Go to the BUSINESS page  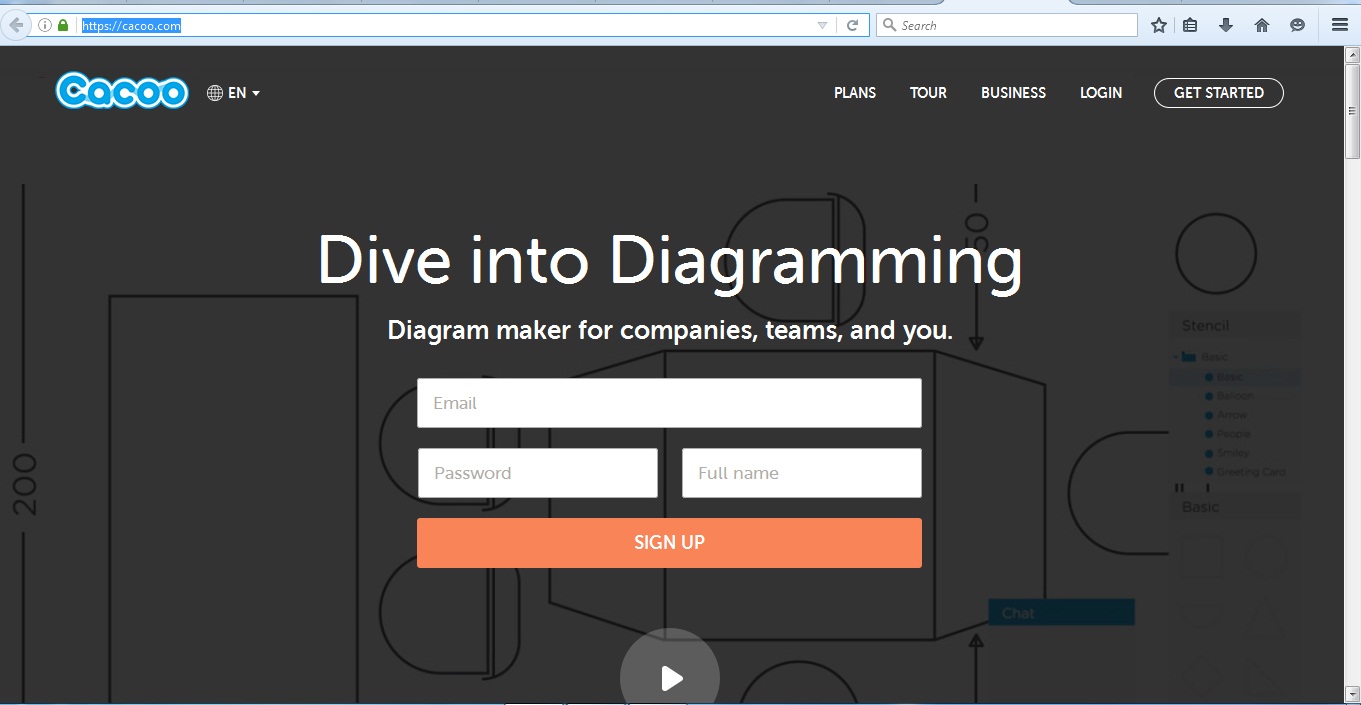(x=1013, y=93)
